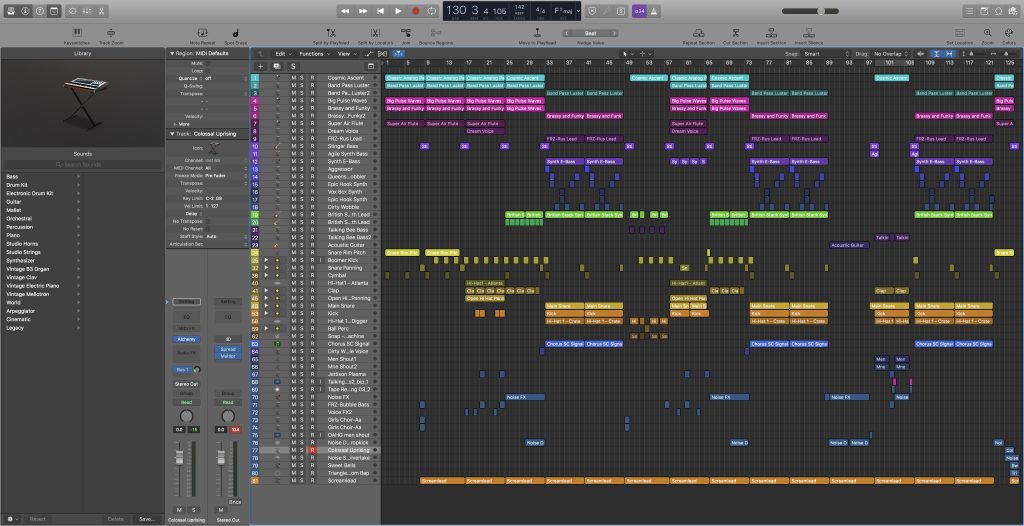Toggle the Toolbar display button
This screenshot has width=1024, height=526.
click(x=54, y=11)
